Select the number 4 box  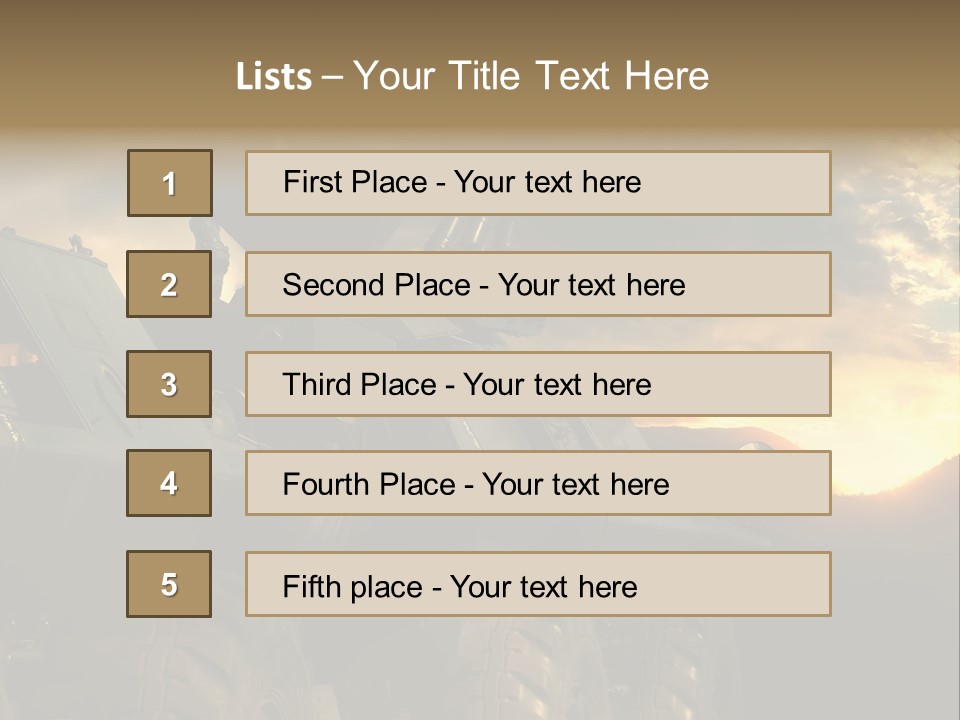pyautogui.click(x=169, y=483)
